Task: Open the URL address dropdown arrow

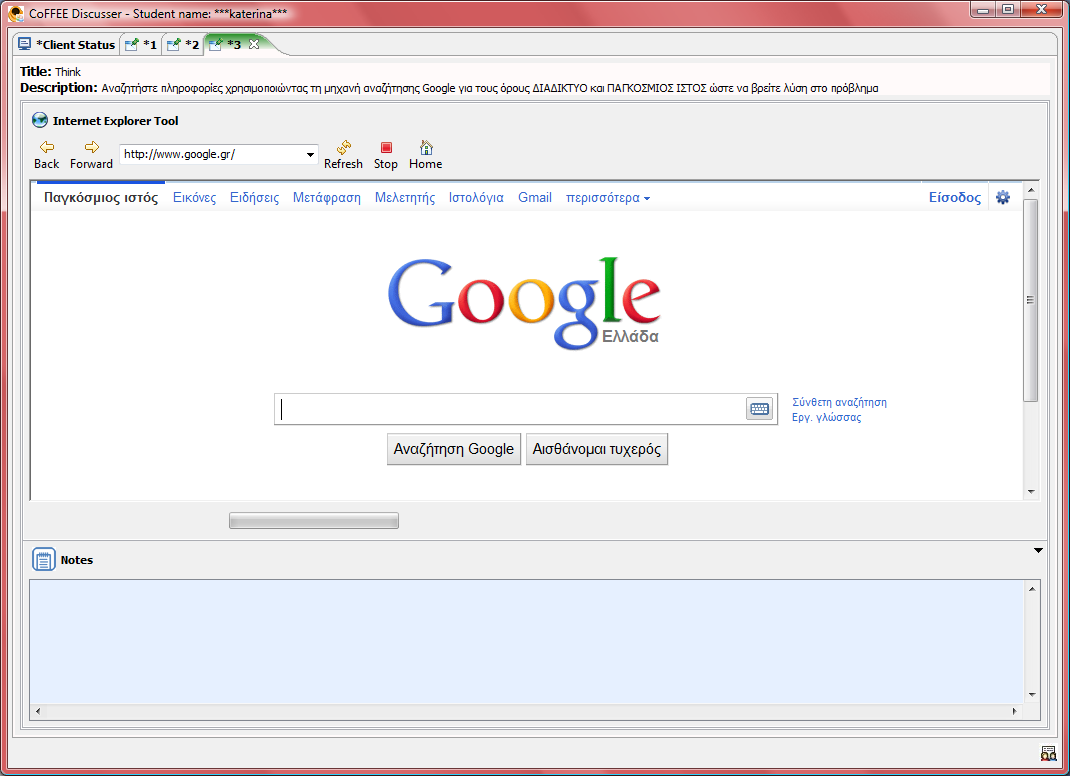Action: point(310,155)
